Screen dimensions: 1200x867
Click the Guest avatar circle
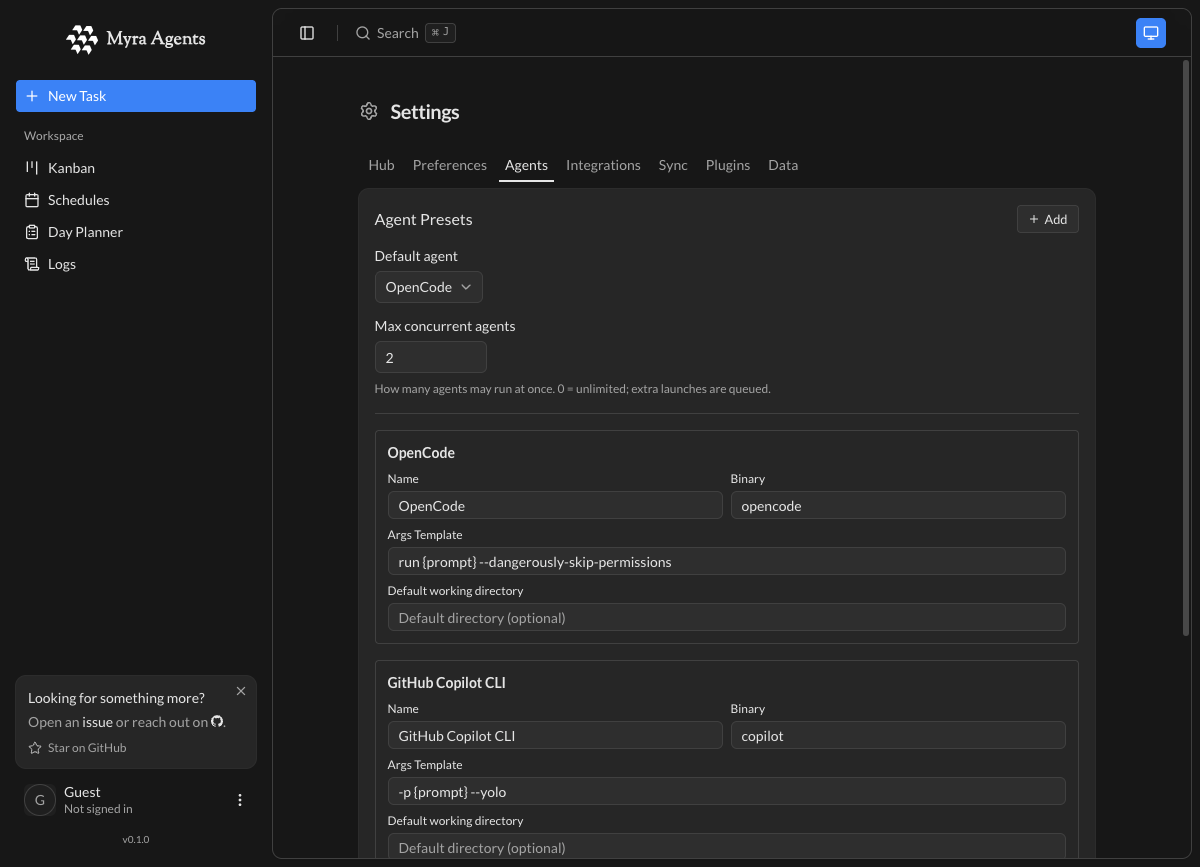40,800
